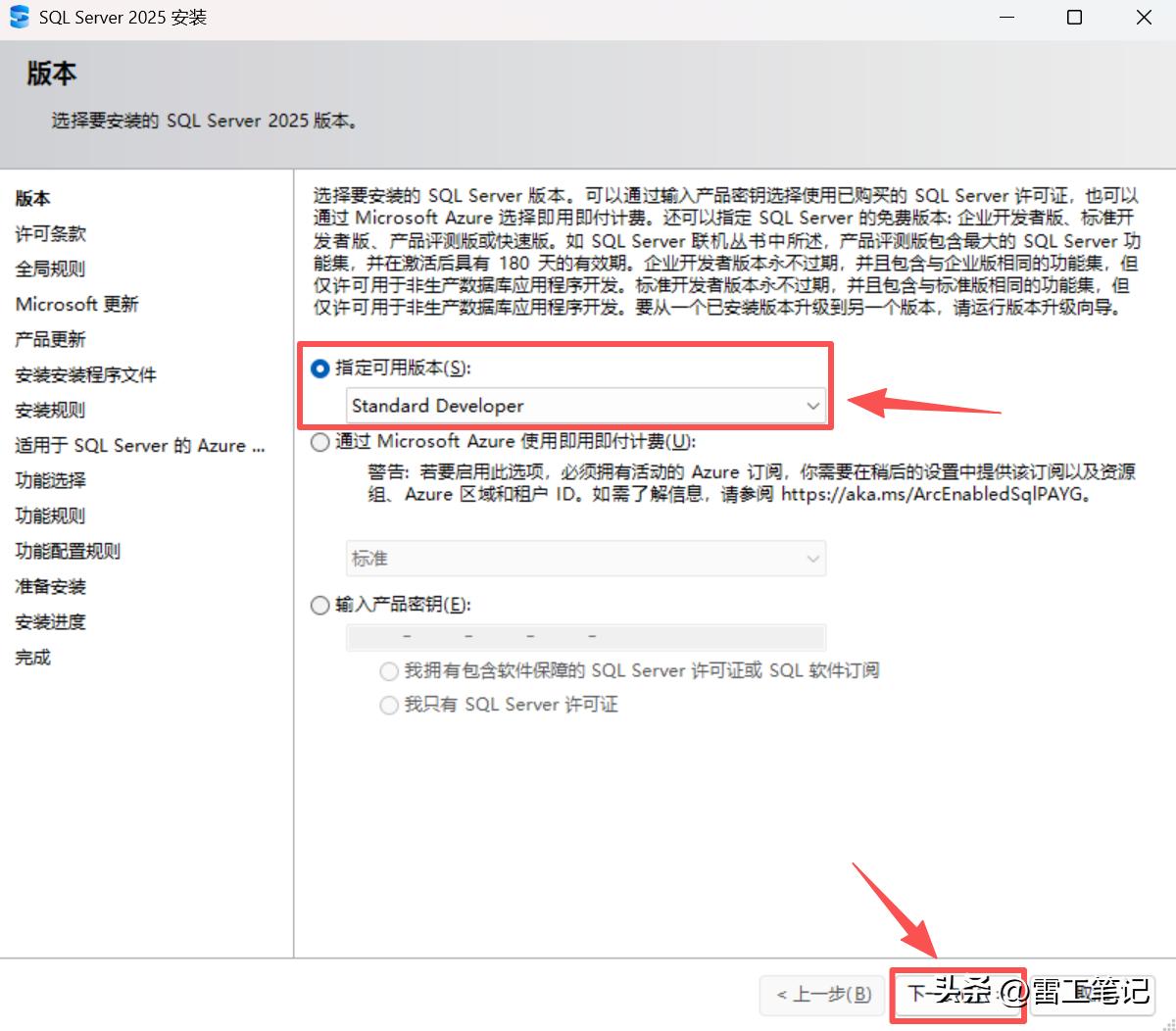The image size is (1176, 1031).
Task: Click the large 版本 page heading
Action: 52,74
